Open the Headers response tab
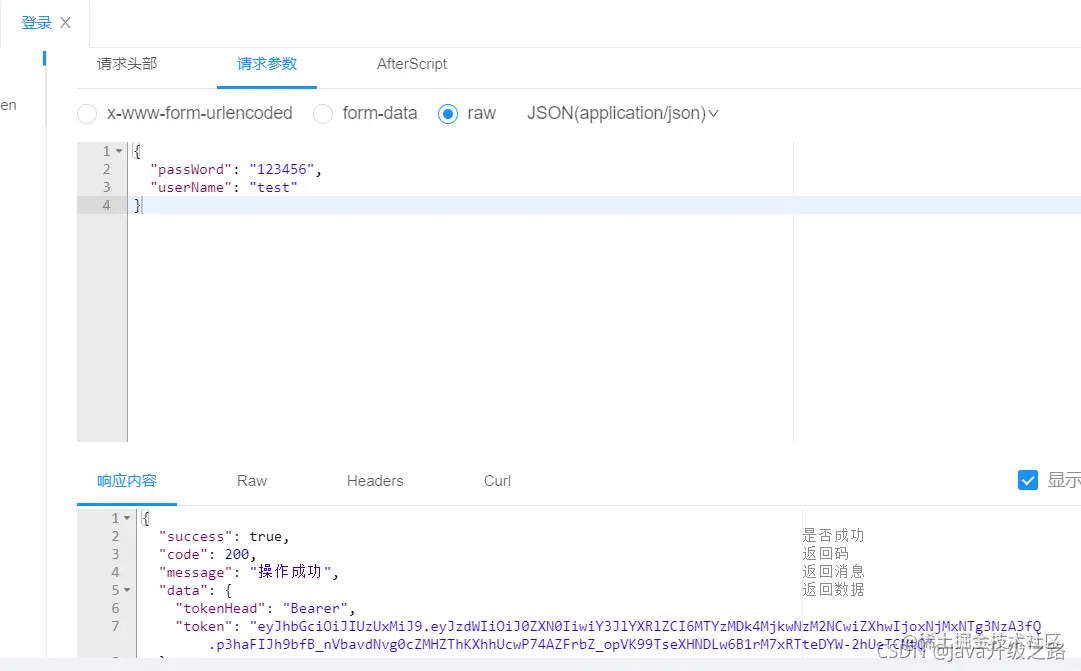Screen dimensions: 1081x671 coord(375,481)
